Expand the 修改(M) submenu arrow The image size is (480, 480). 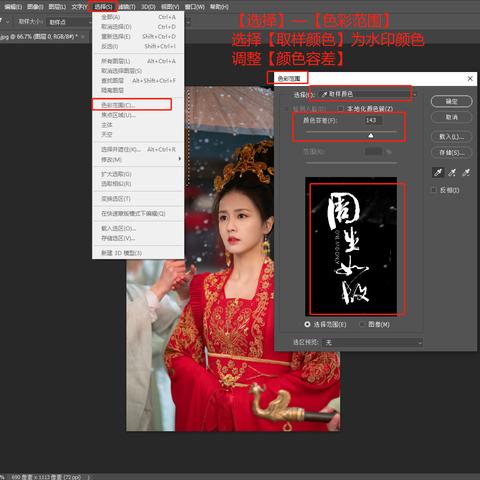tap(180, 159)
